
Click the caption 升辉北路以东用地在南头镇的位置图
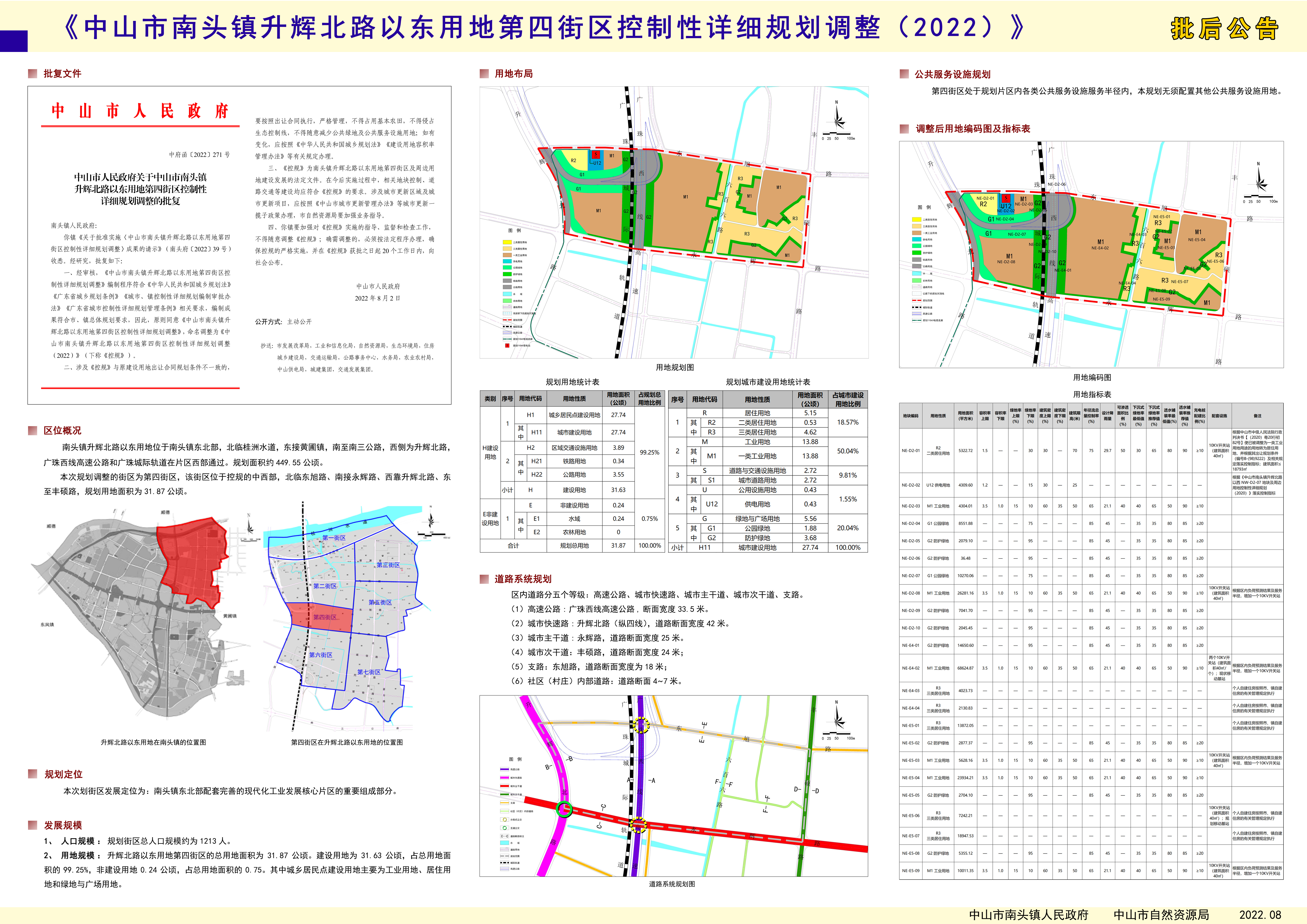pyautogui.click(x=153, y=742)
